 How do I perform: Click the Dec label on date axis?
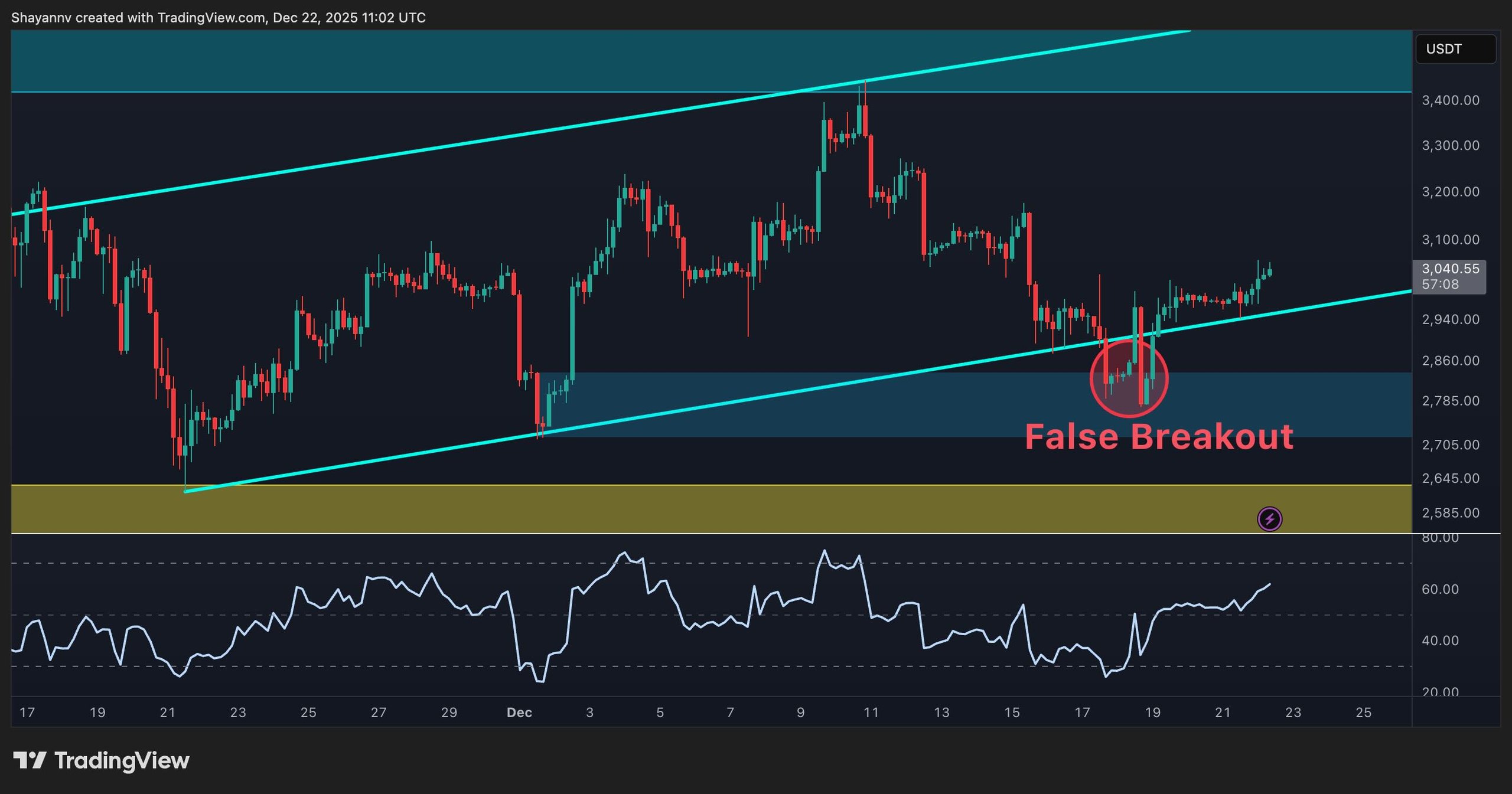point(519,713)
